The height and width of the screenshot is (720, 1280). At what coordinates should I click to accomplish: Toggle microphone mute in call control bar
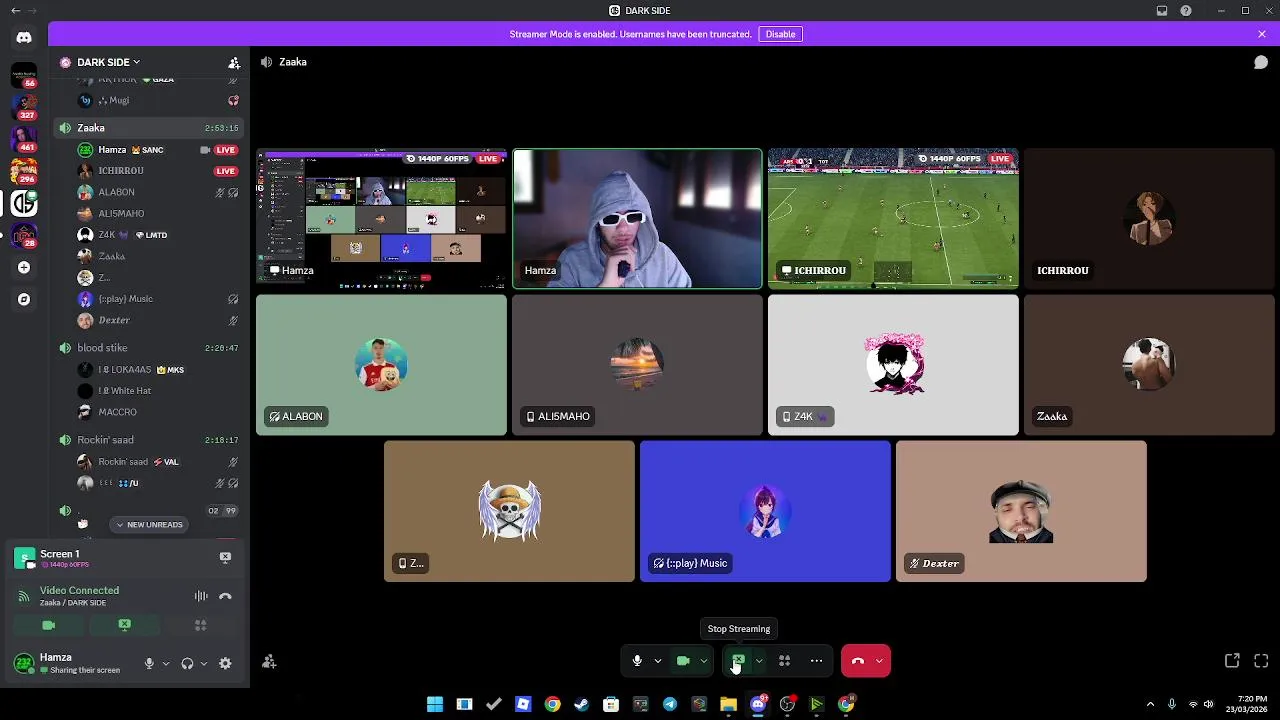tap(637, 661)
